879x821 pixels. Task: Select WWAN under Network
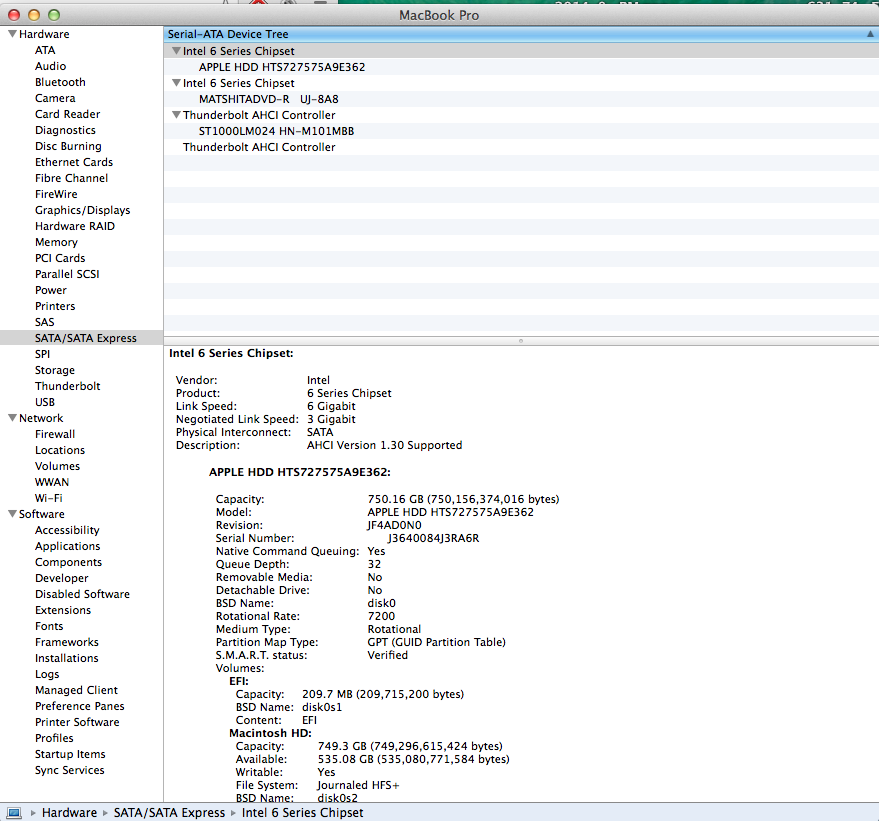pos(52,482)
